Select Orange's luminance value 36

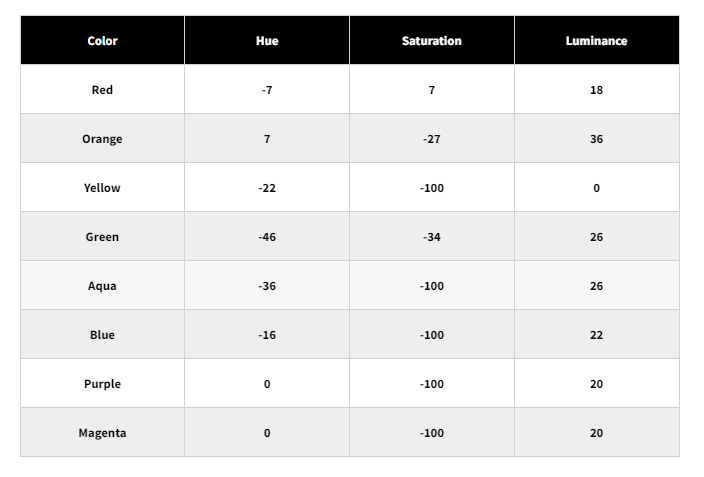tap(596, 139)
